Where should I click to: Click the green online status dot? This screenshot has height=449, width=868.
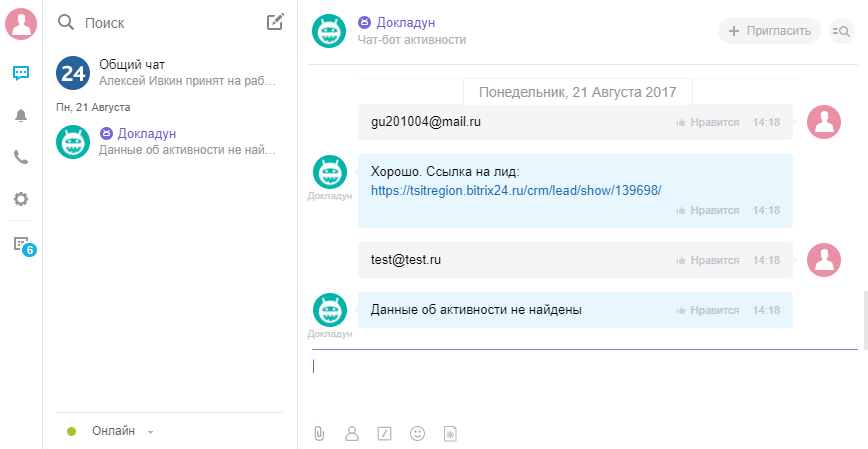click(x=71, y=431)
